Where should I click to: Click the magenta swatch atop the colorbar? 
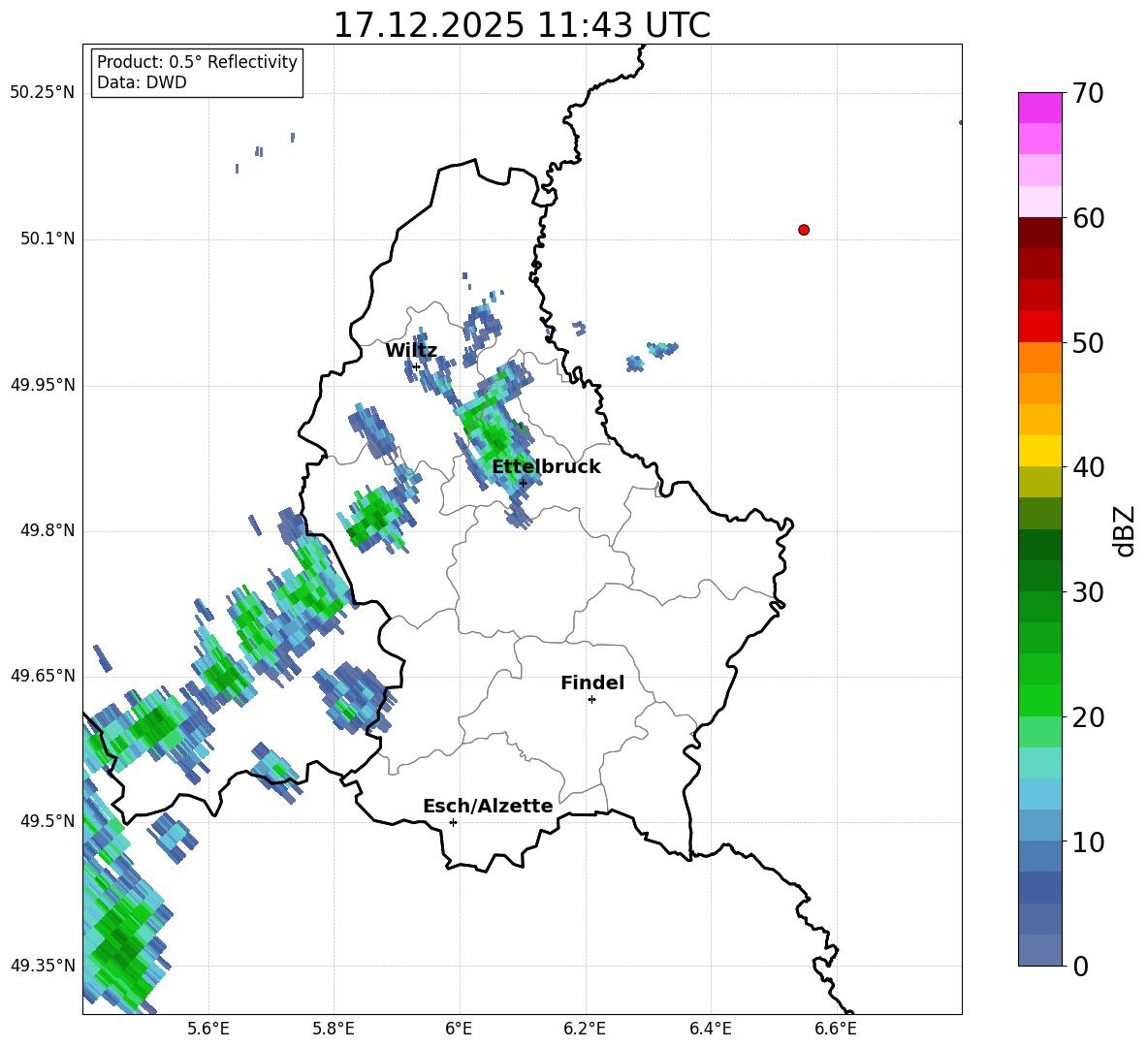click(x=1039, y=108)
